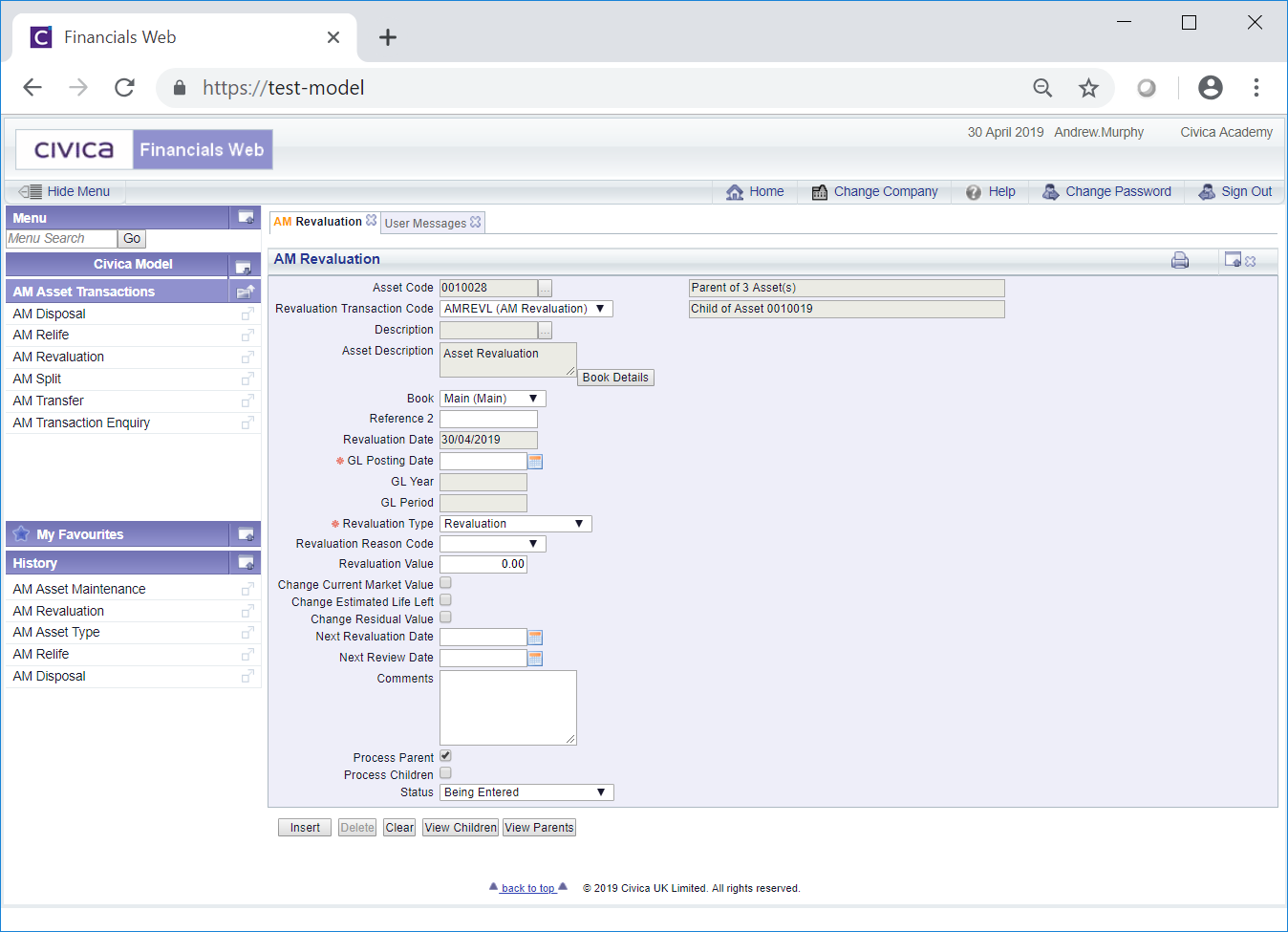Open AM Transaction Enquiry menu item
Screen dimensions: 1288x932
81,423
